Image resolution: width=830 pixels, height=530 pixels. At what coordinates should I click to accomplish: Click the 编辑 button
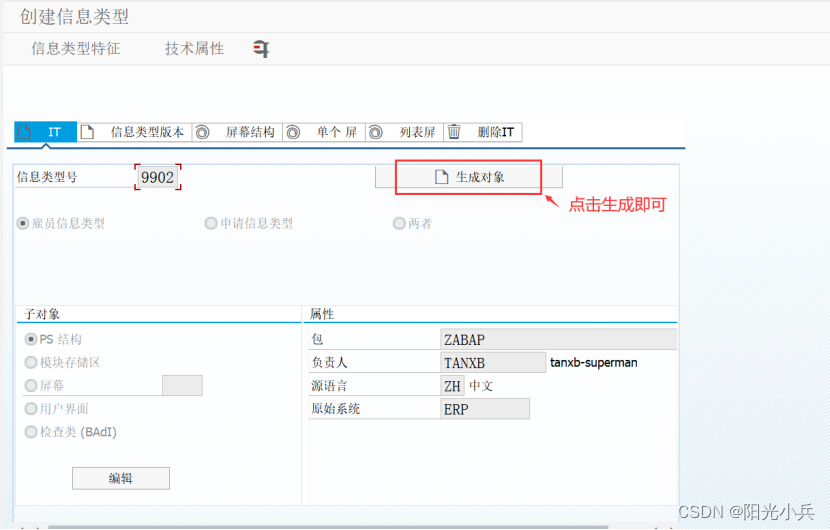[x=121, y=478]
